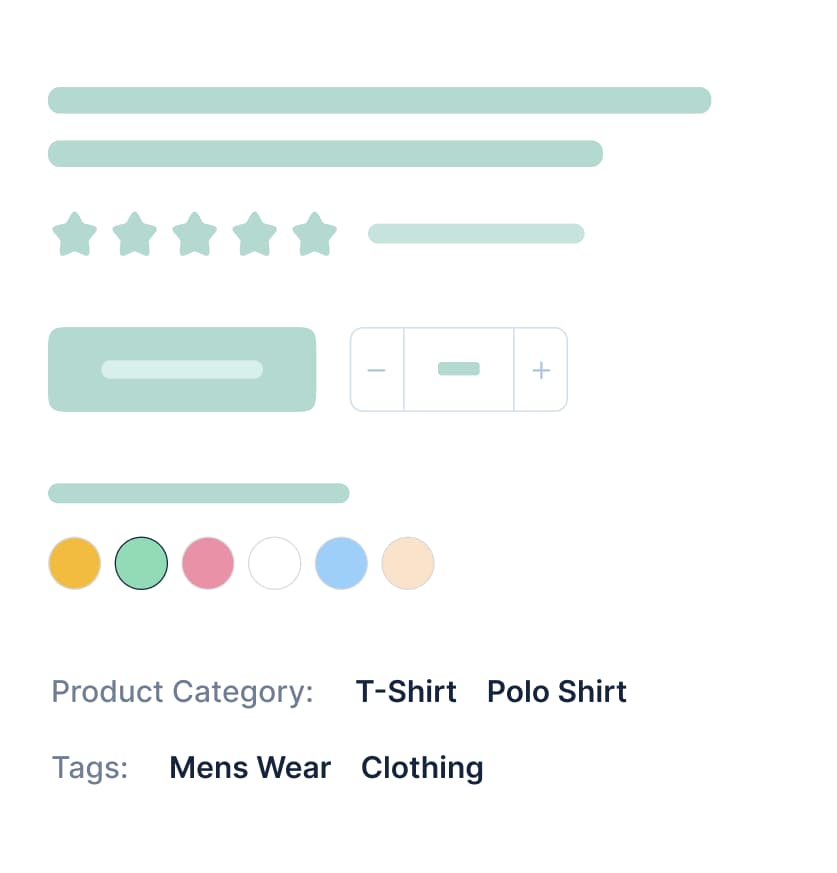This screenshot has width=837, height=873.
Task: Open the Polo Shirt category link
Action: 557,692
